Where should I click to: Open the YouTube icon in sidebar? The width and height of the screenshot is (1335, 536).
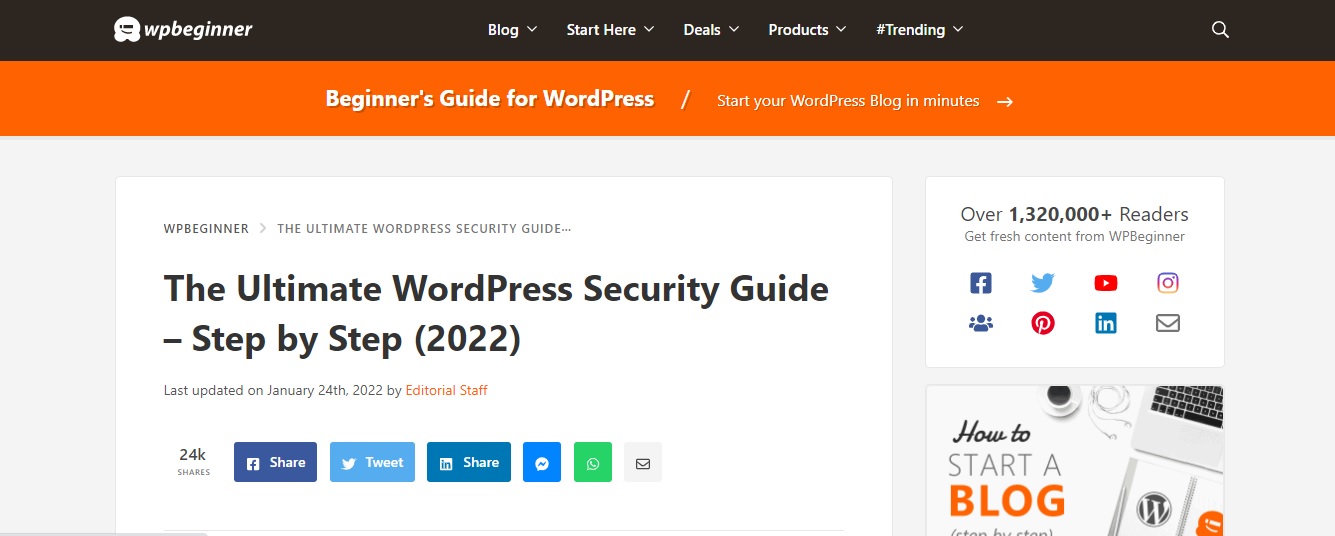(1105, 283)
